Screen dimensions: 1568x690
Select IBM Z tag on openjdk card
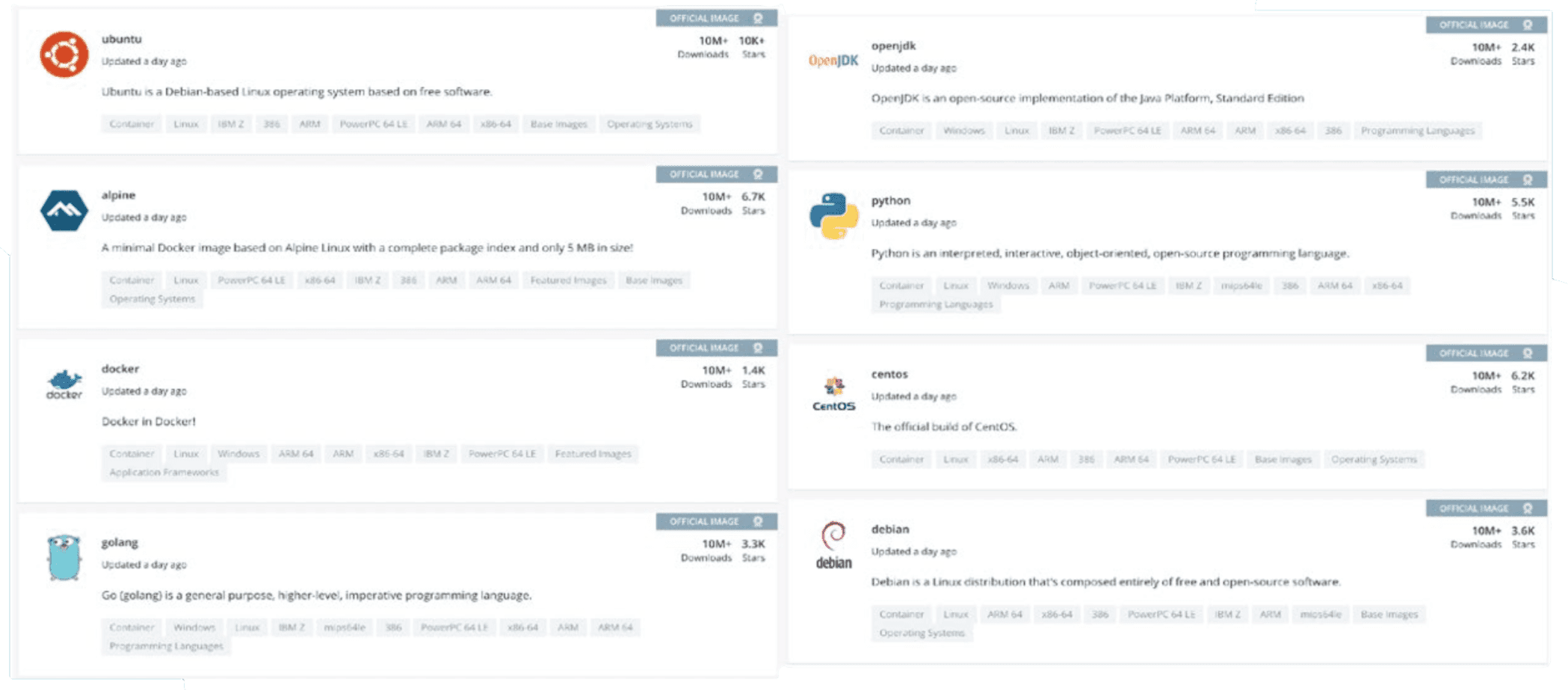1061,131
